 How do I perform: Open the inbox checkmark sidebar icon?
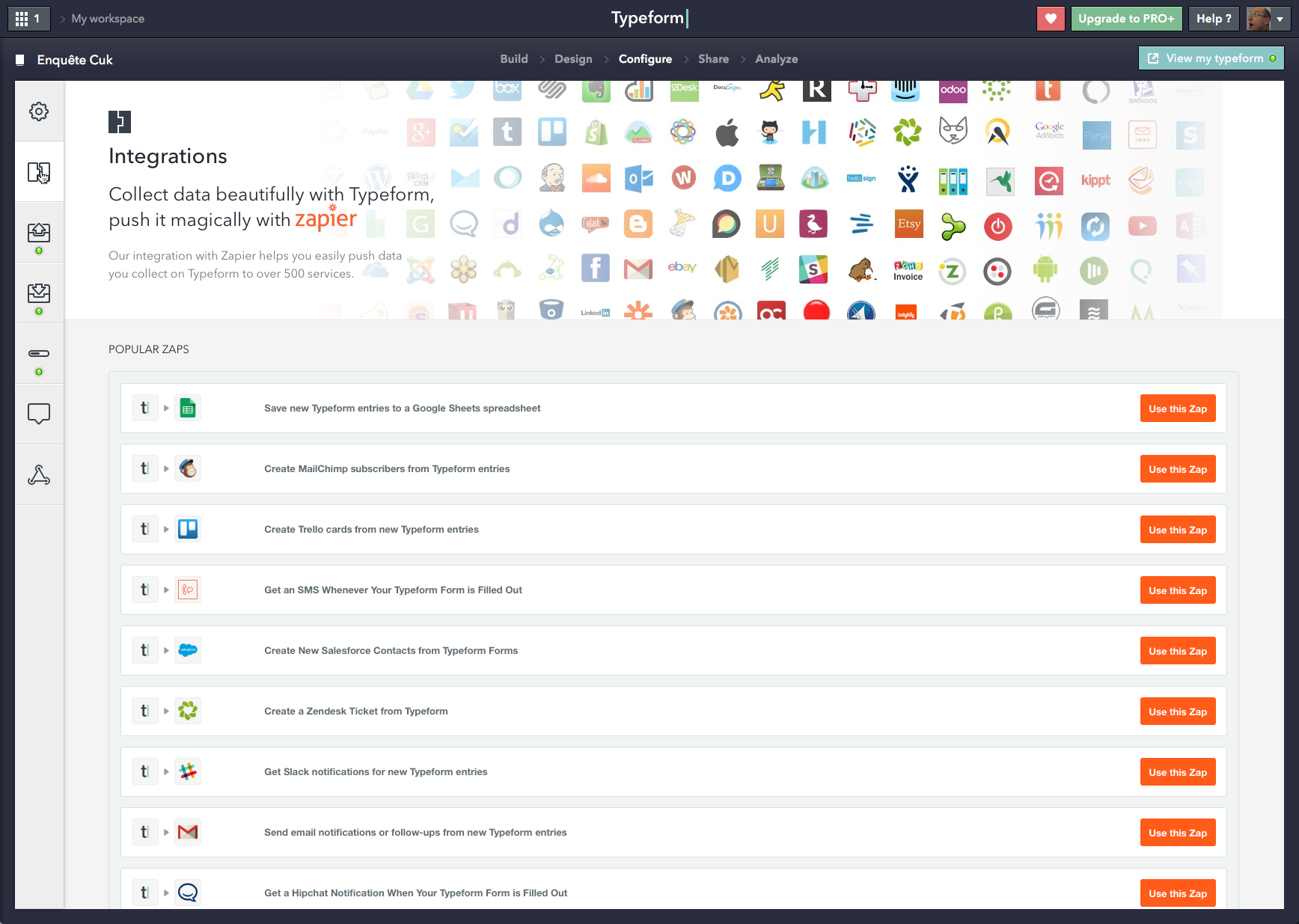click(x=39, y=293)
